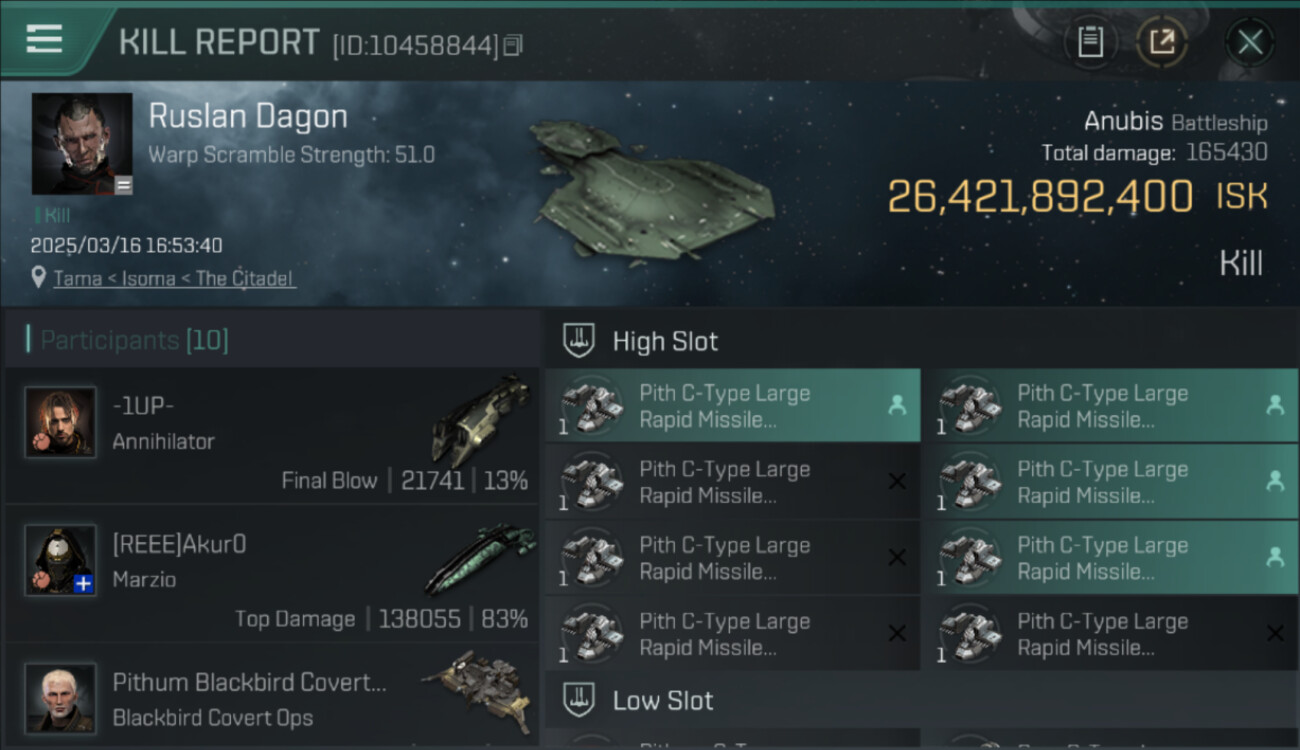The height and width of the screenshot is (750, 1300).
Task: Click the 26,421,892,400 ISK value
Action: point(1040,197)
